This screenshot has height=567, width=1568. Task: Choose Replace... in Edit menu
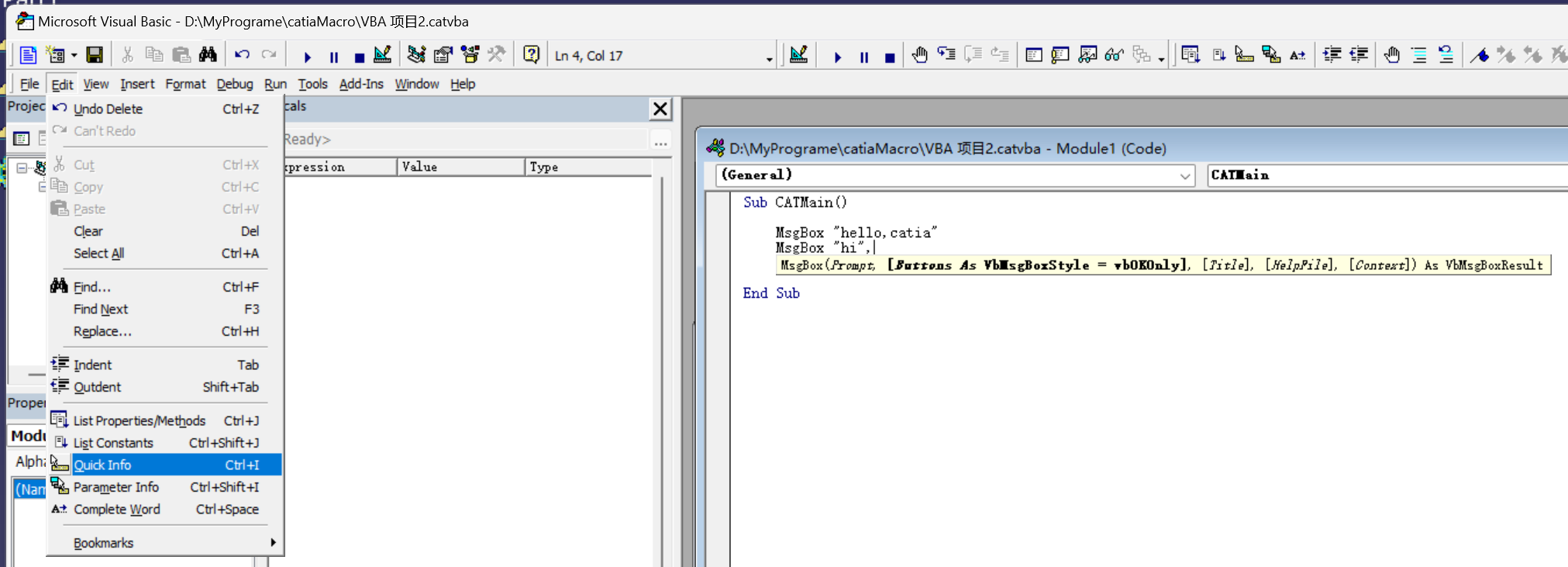coord(164,331)
